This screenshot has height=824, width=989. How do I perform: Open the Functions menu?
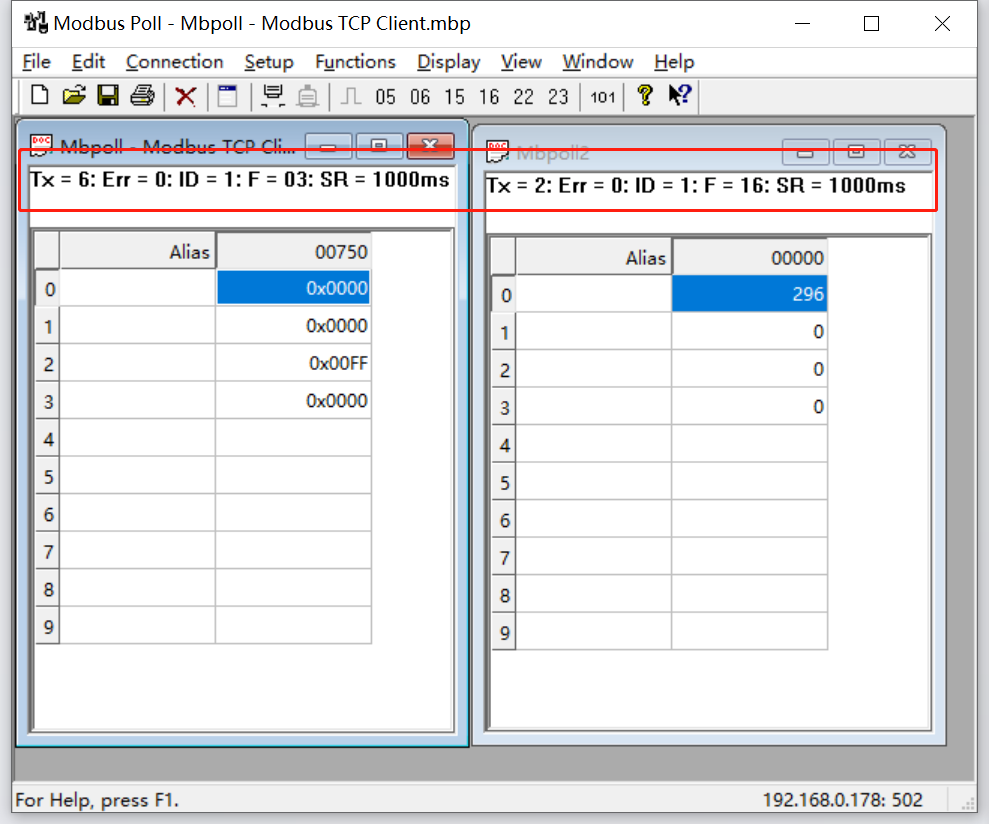tap(355, 62)
